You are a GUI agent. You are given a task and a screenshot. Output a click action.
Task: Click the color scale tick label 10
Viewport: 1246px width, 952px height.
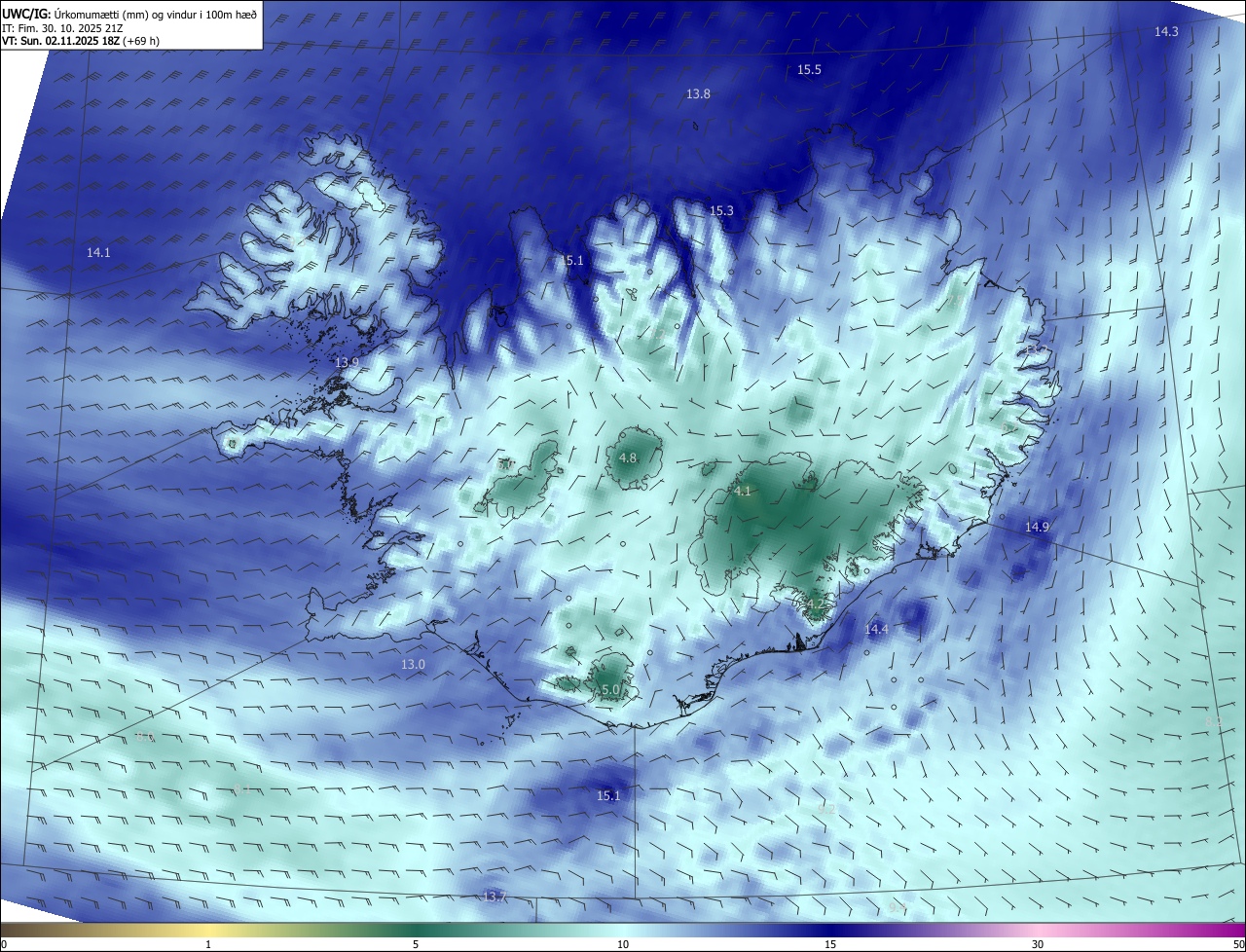pos(623,944)
